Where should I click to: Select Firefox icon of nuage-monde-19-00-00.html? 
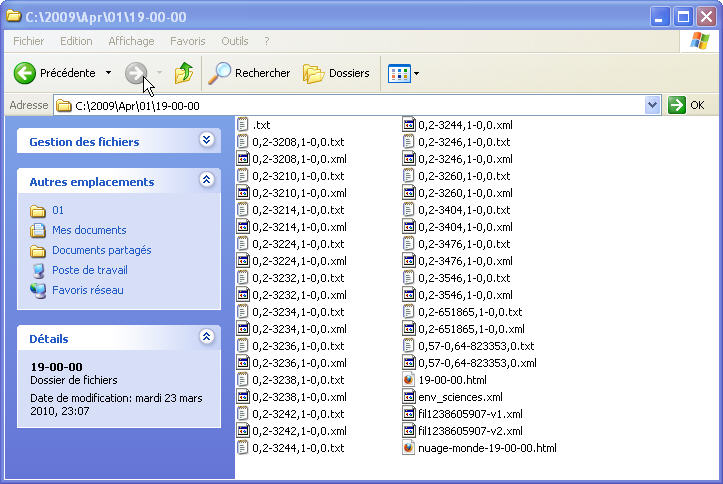[x=409, y=448]
